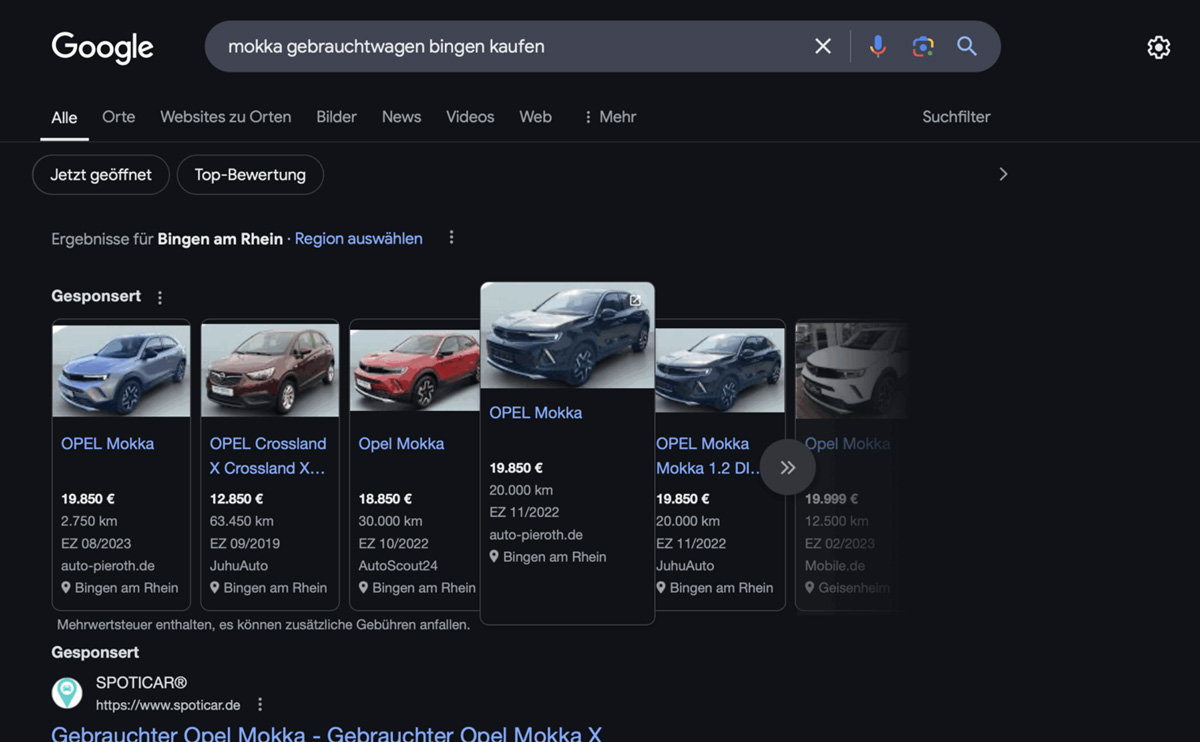Click price 12.850 € on Crossland card
Viewport: 1200px width, 742px height.
pos(236,499)
